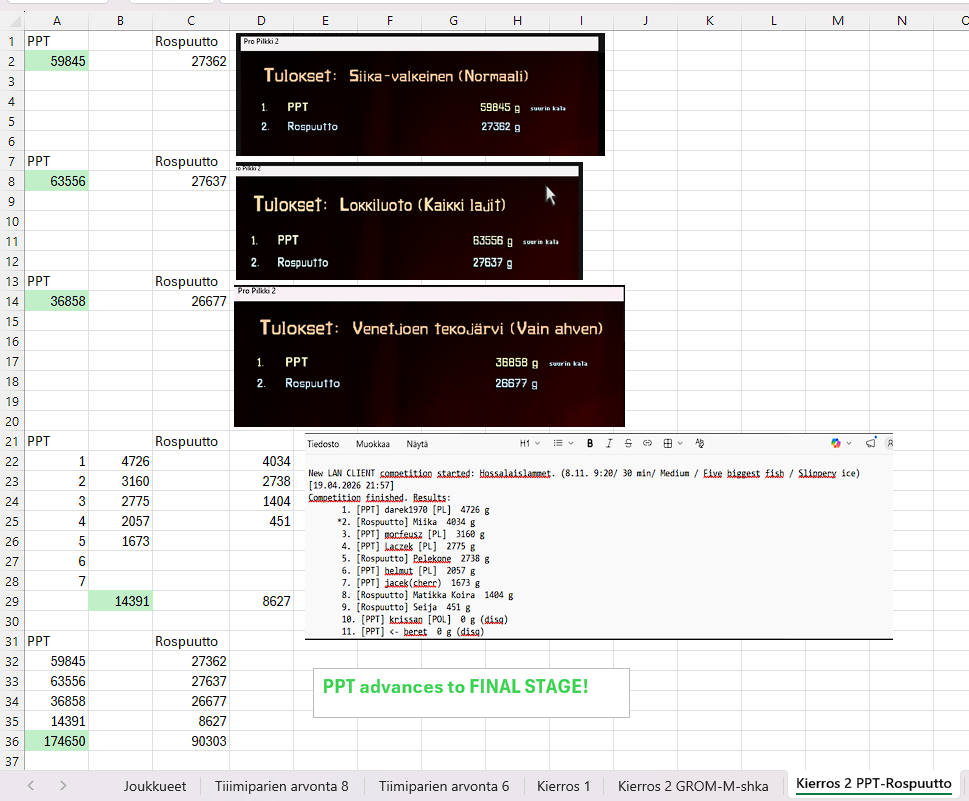Expand the bullet list dropdown
The height and width of the screenshot is (801, 969).
pos(561,443)
